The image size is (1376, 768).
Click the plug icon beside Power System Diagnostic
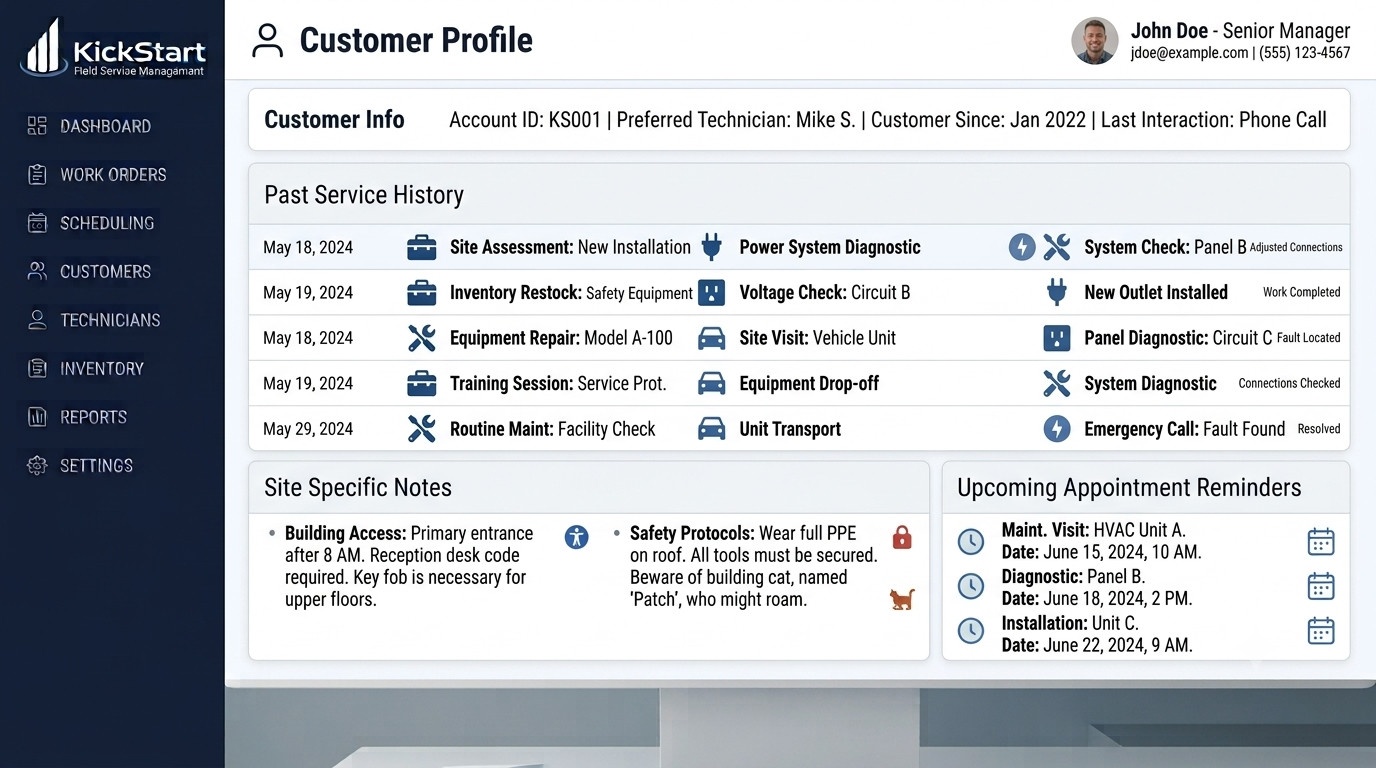(711, 247)
